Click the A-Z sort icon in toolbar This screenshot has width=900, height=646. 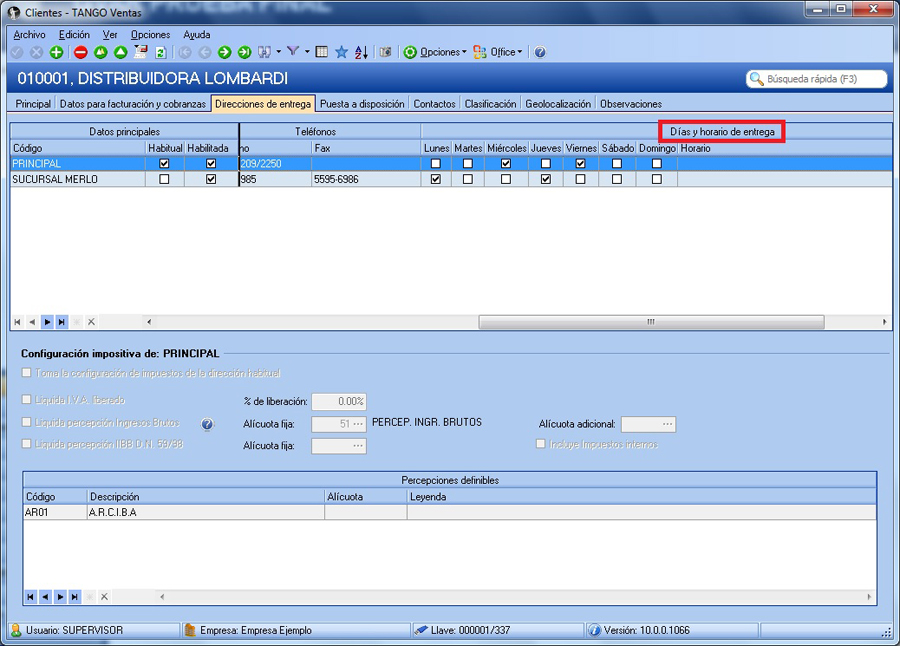(361, 52)
